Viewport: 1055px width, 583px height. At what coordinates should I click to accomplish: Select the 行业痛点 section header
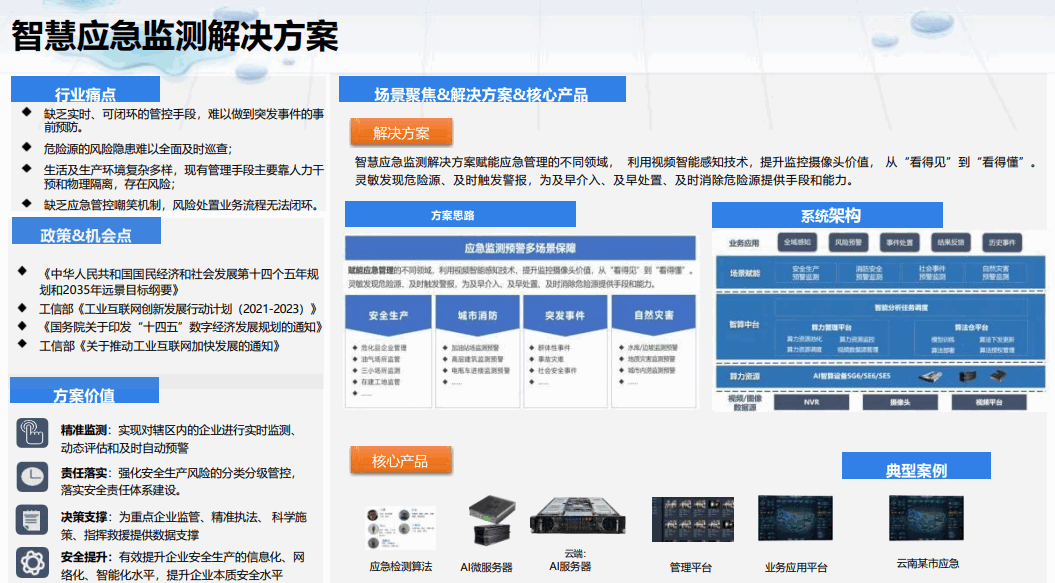85,93
